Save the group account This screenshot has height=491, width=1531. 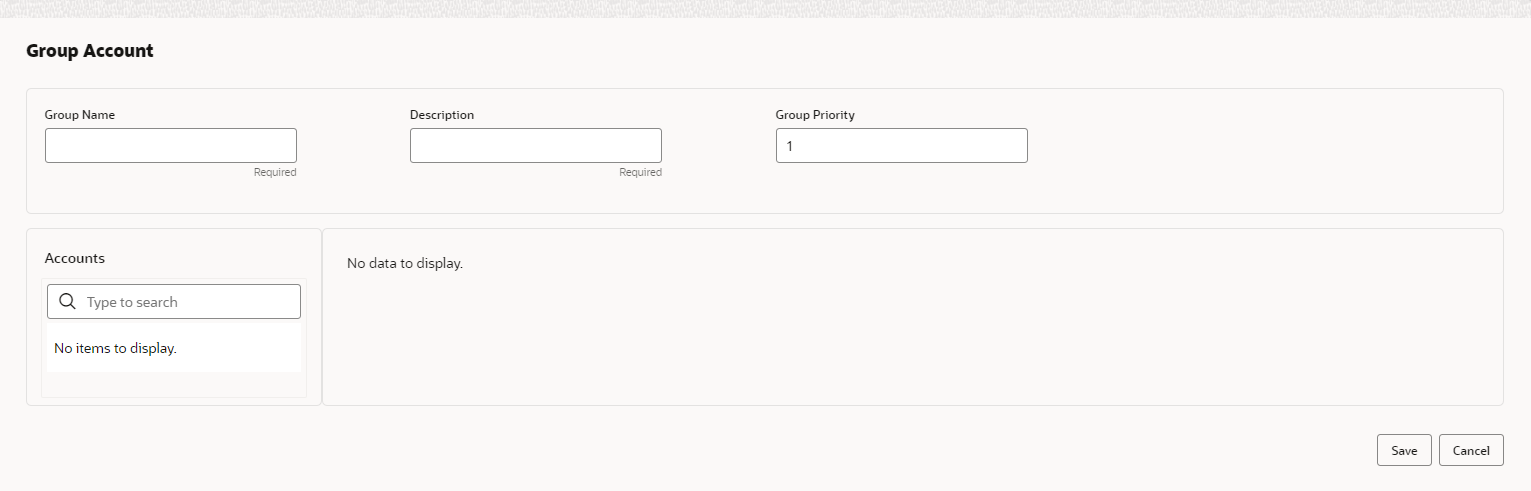point(1404,450)
